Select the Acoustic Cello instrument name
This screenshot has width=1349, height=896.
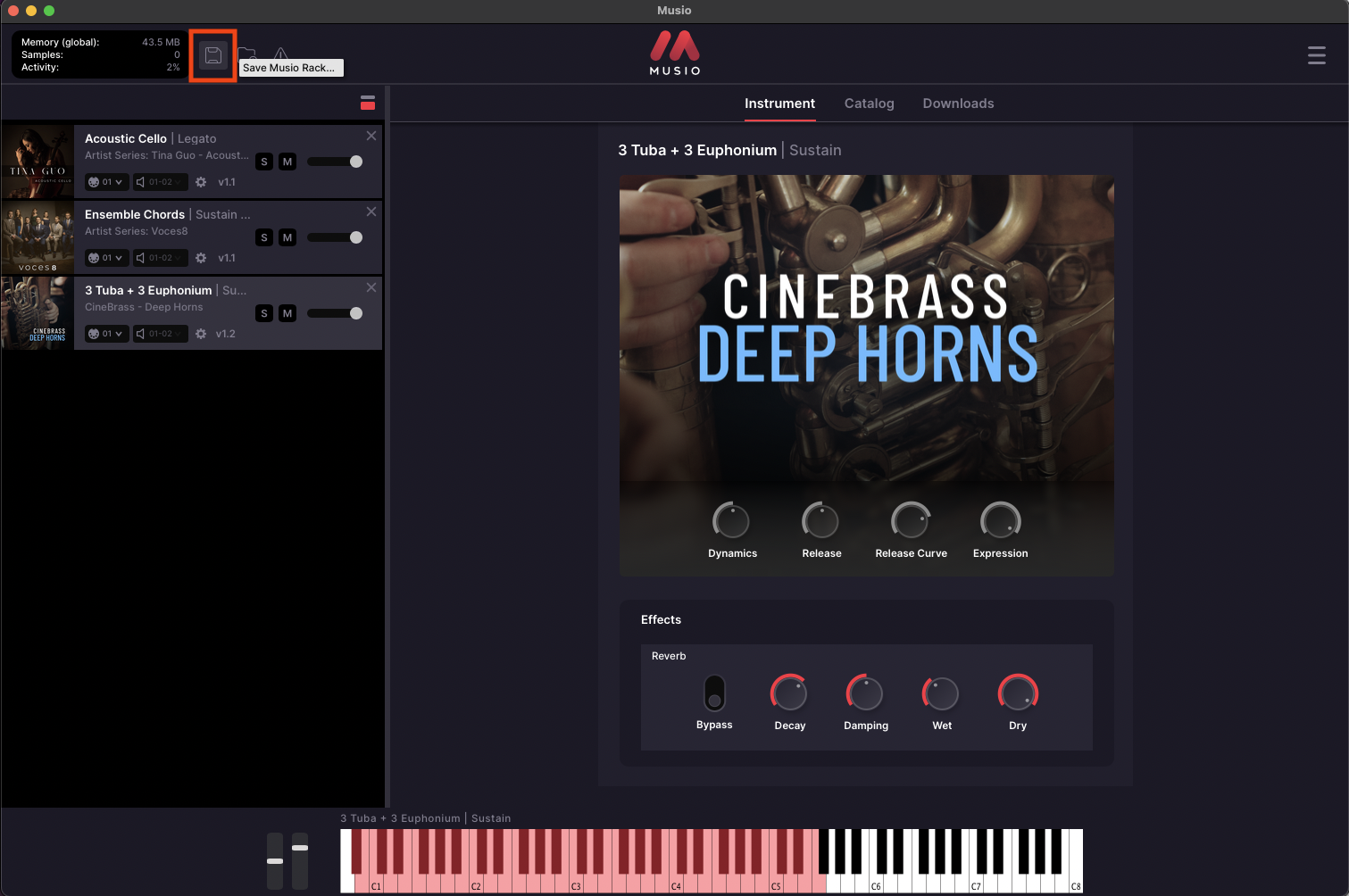click(126, 138)
